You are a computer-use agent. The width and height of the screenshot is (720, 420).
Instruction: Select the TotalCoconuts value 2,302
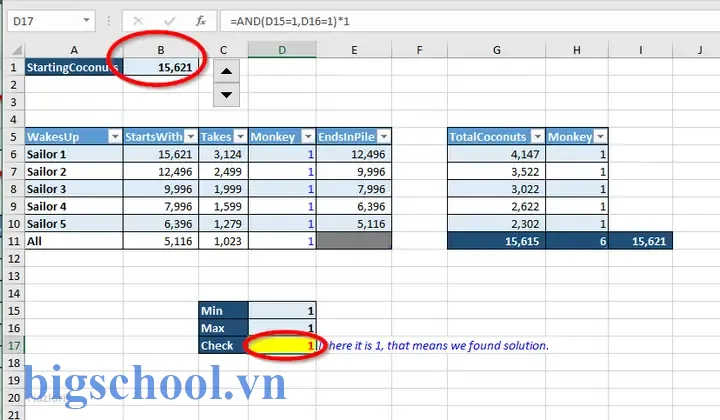496,224
